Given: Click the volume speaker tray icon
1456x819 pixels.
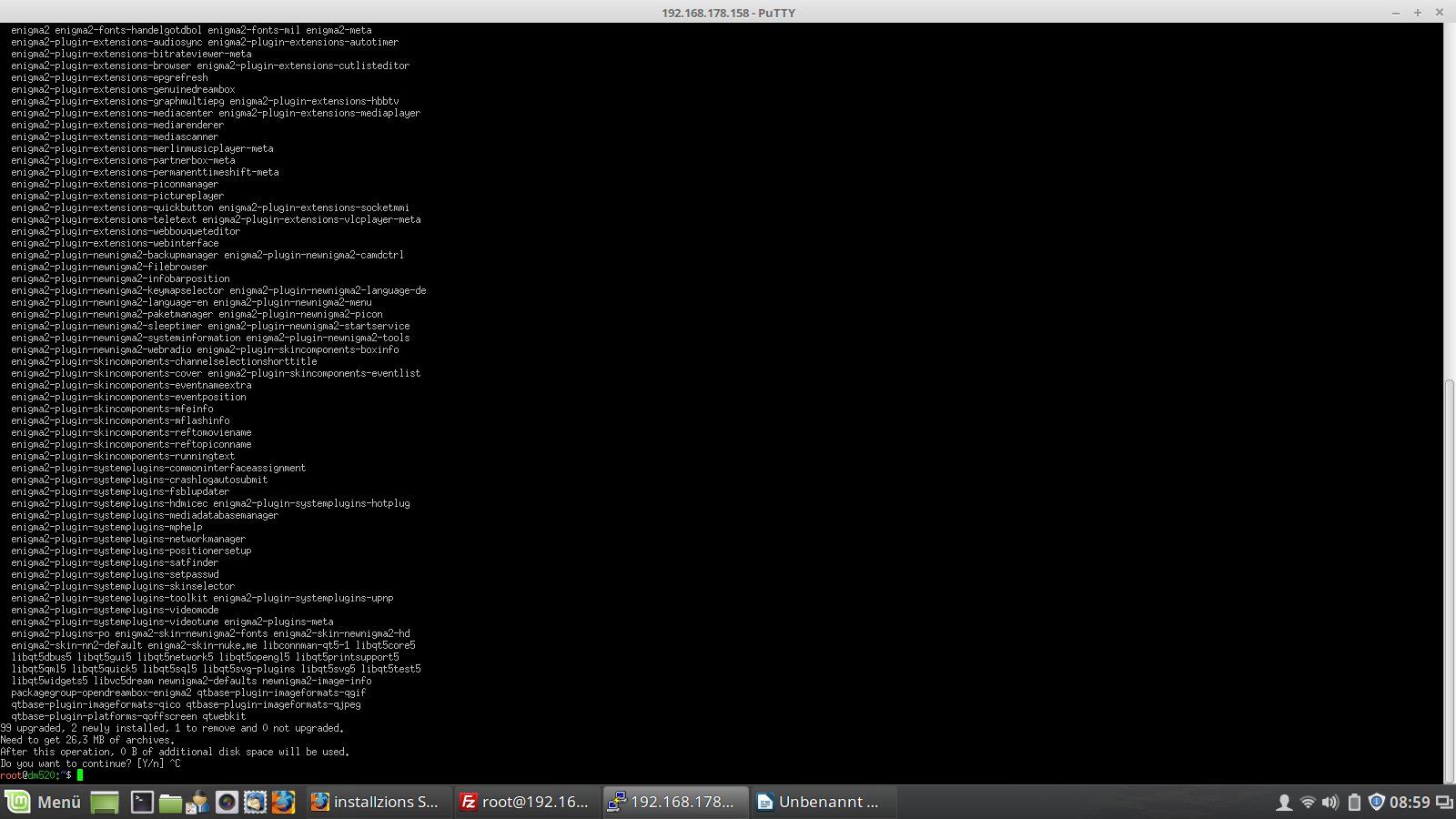Looking at the screenshot, I should [1330, 802].
